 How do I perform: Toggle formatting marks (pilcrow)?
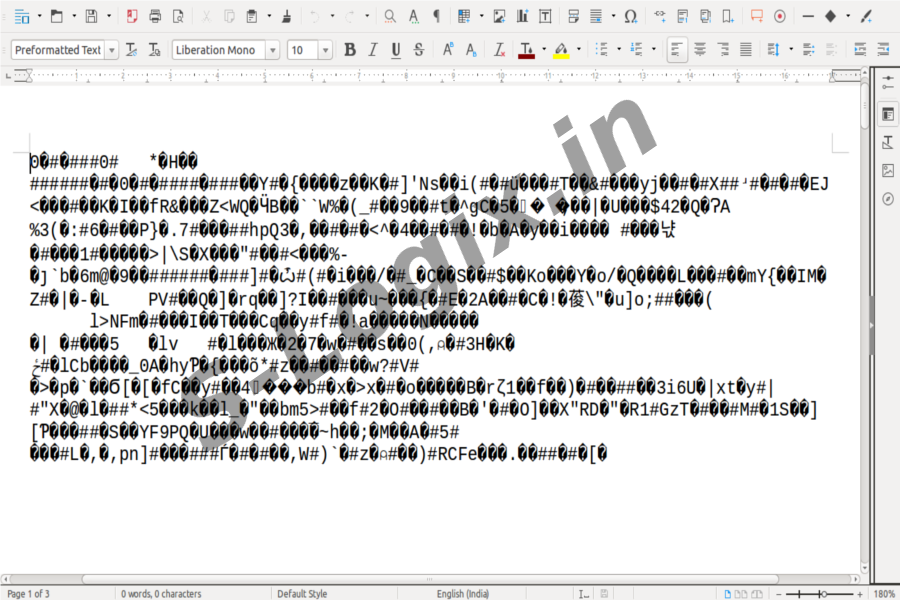point(435,16)
